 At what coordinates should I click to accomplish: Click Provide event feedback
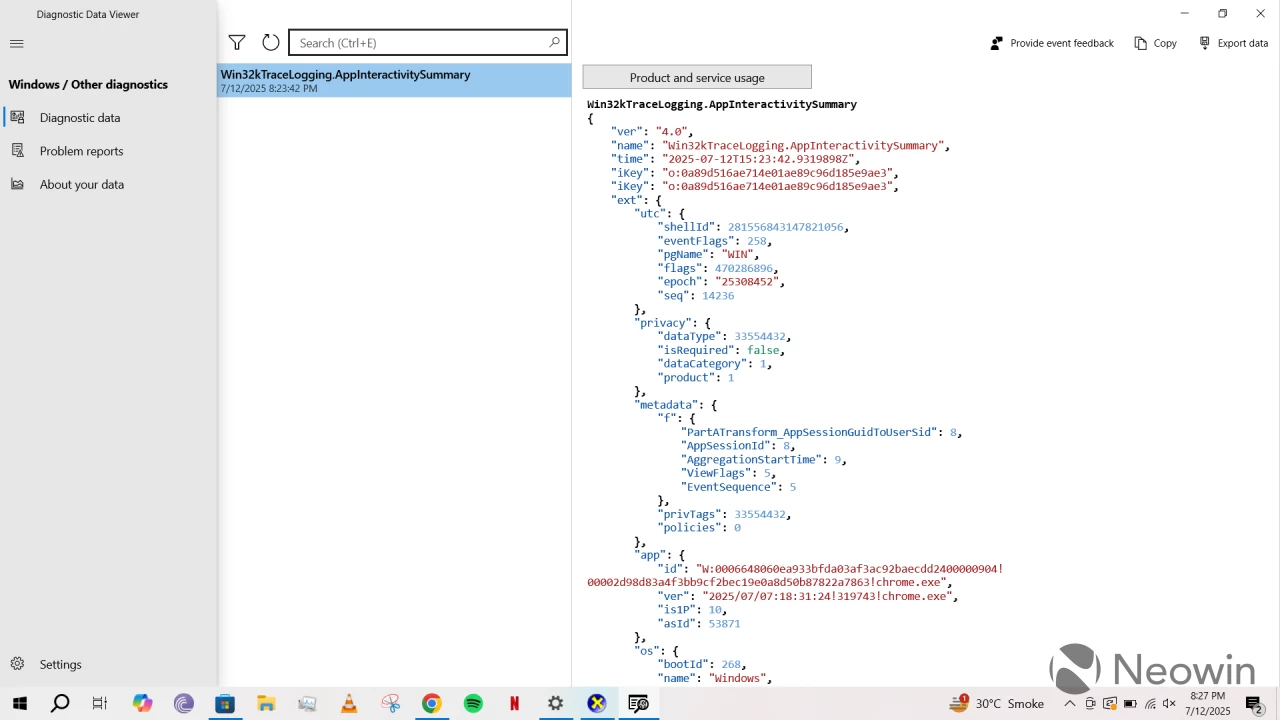[x=1052, y=43]
